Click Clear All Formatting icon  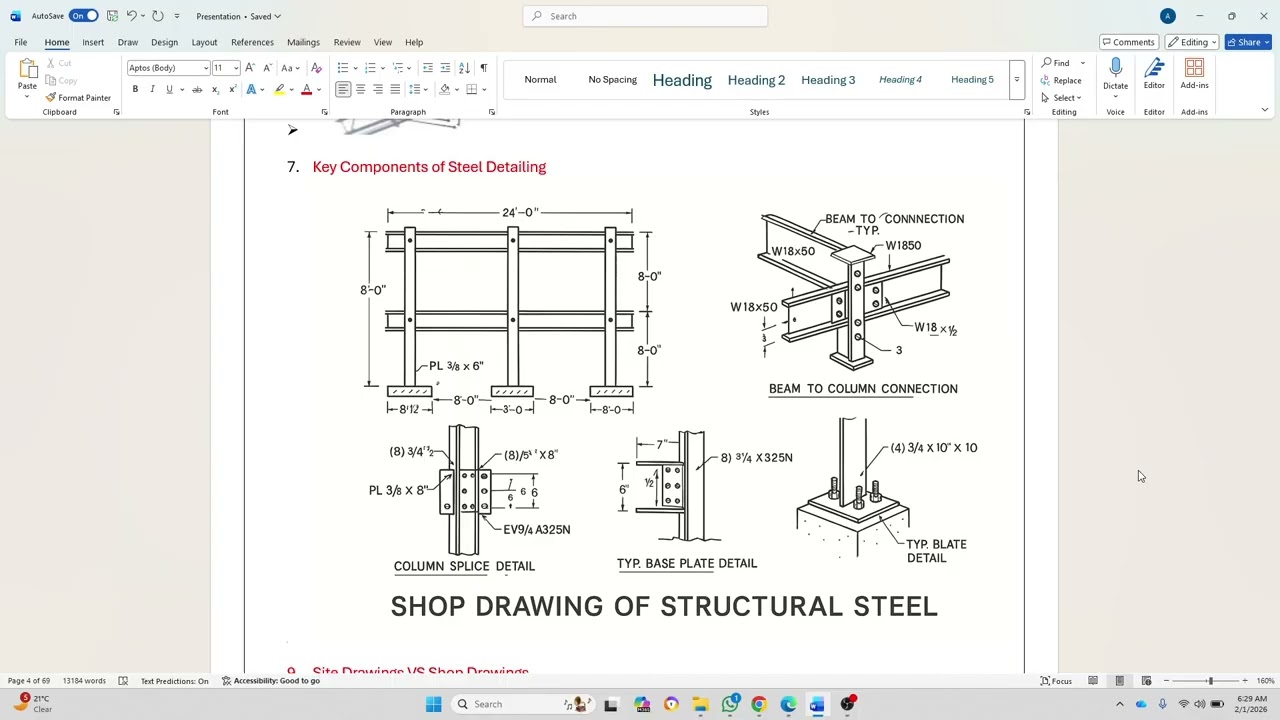click(316, 68)
